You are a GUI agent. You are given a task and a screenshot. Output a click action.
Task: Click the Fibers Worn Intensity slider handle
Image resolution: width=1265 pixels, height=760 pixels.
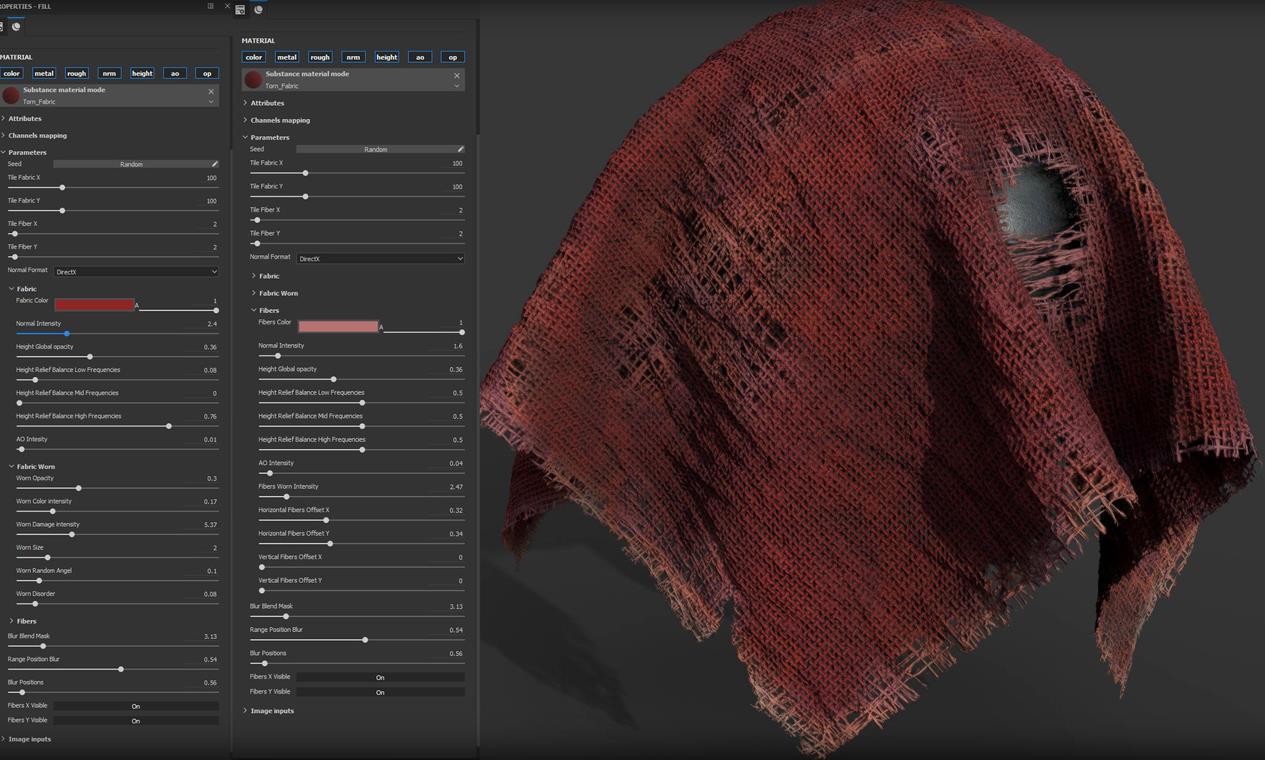coord(287,496)
